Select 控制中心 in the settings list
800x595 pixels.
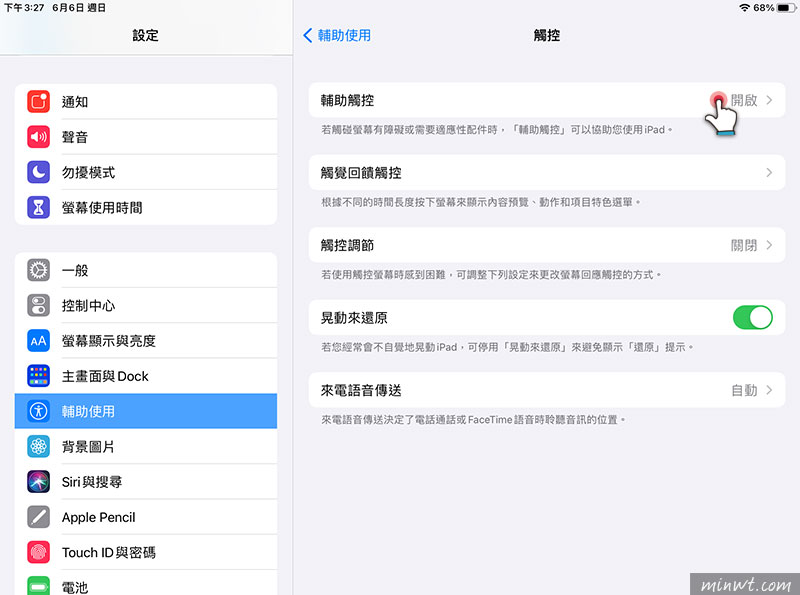(146, 305)
